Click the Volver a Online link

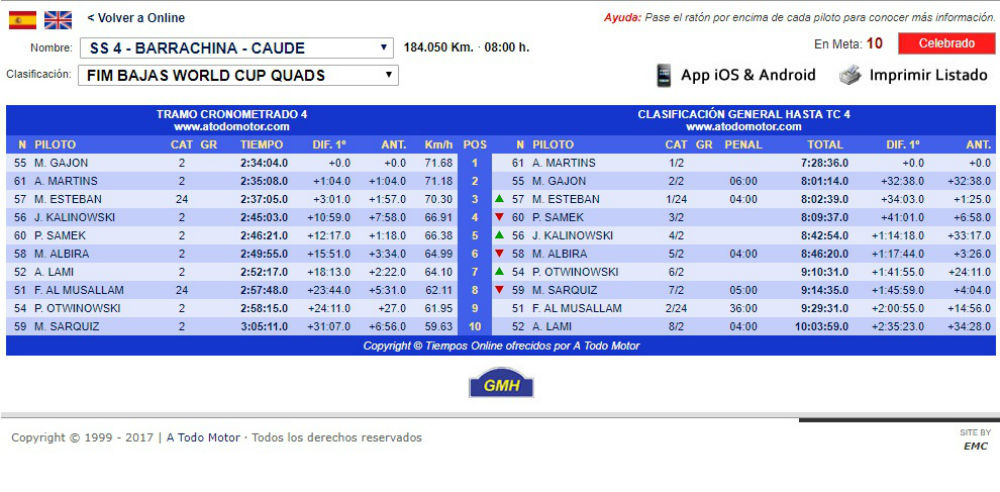pos(136,18)
